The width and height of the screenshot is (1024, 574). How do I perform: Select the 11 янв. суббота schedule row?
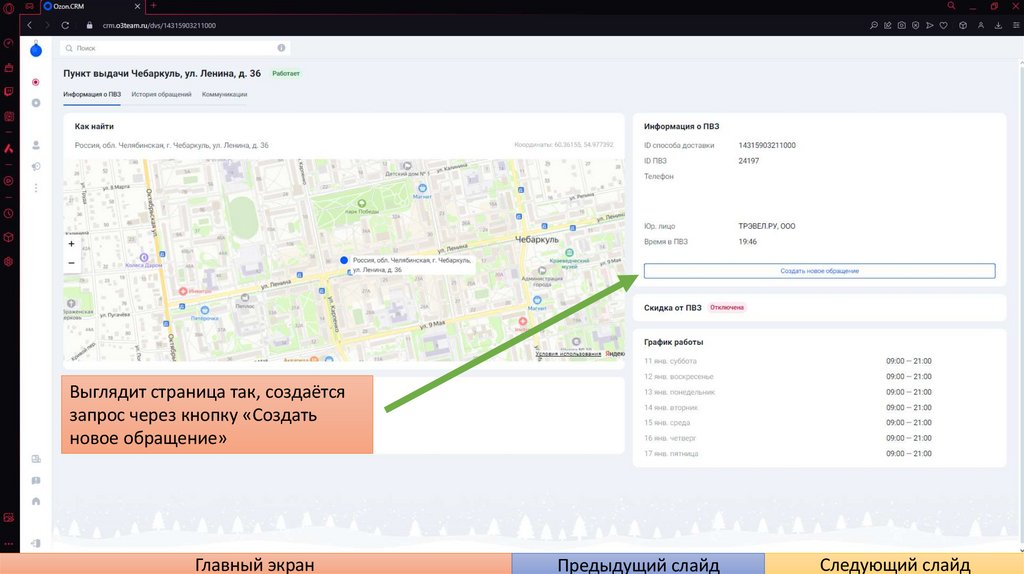click(788, 361)
